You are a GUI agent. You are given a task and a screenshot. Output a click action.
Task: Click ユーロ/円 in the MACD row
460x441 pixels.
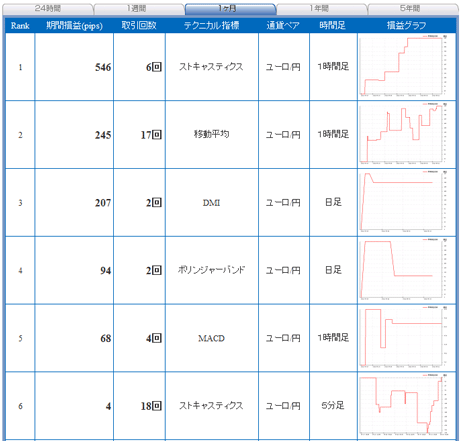pos(283,338)
